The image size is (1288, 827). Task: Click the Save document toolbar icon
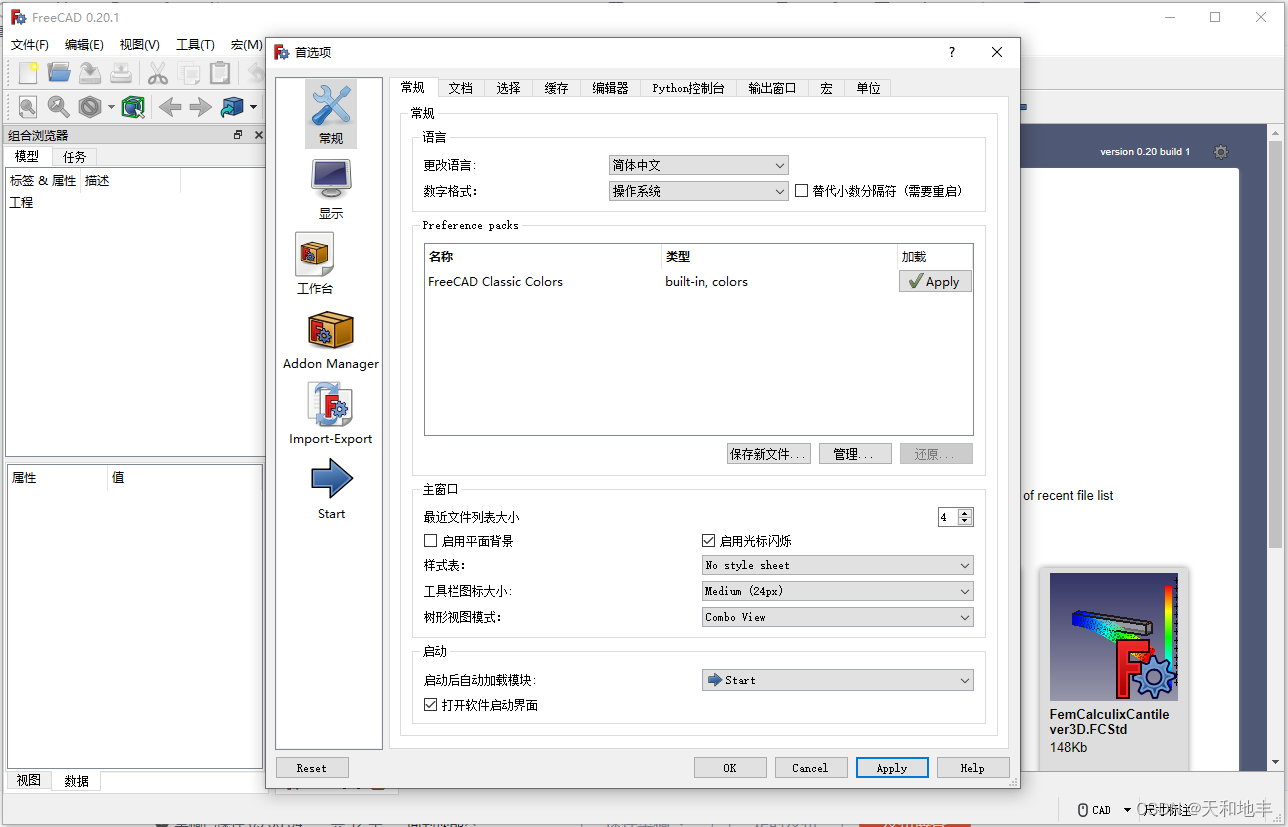pos(90,72)
